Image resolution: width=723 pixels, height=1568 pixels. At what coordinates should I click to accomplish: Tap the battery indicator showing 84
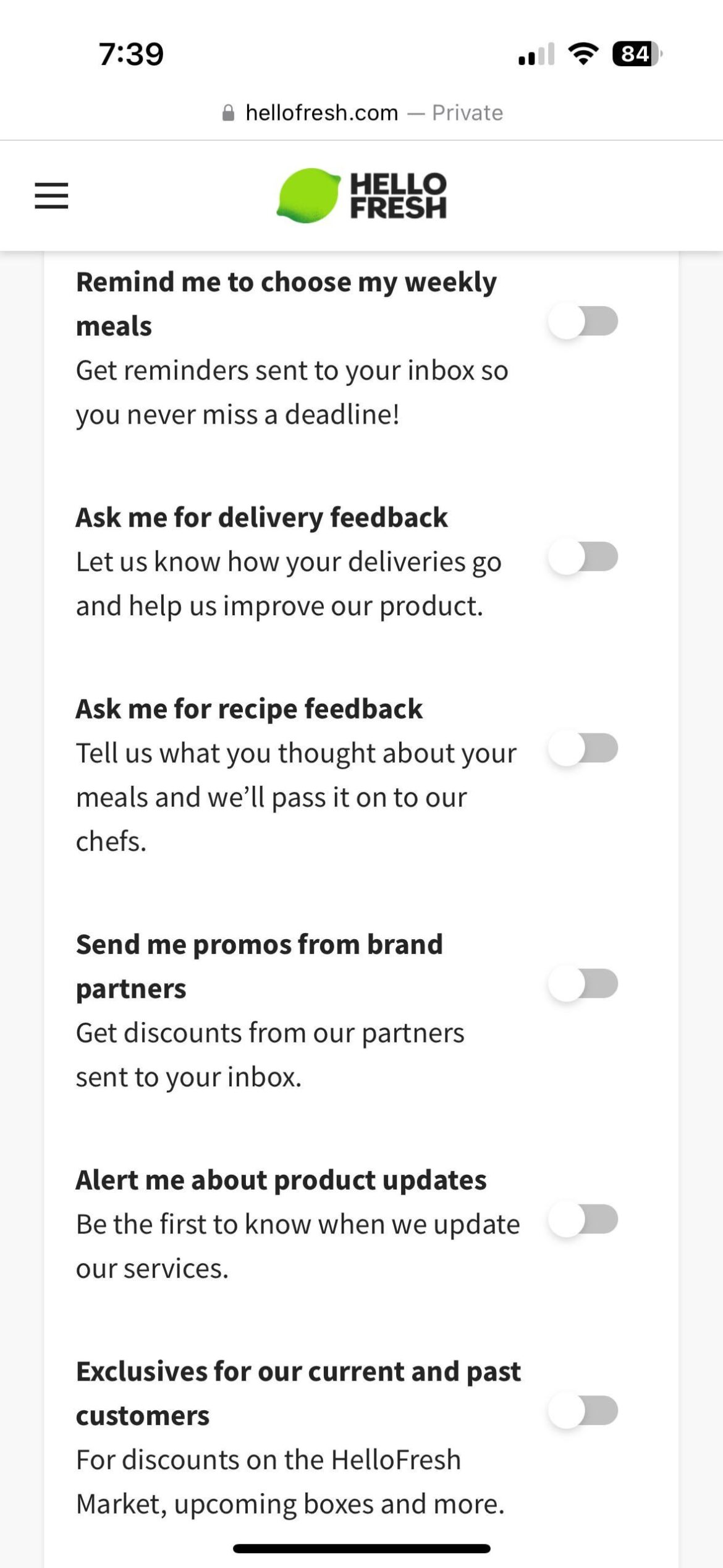click(631, 54)
